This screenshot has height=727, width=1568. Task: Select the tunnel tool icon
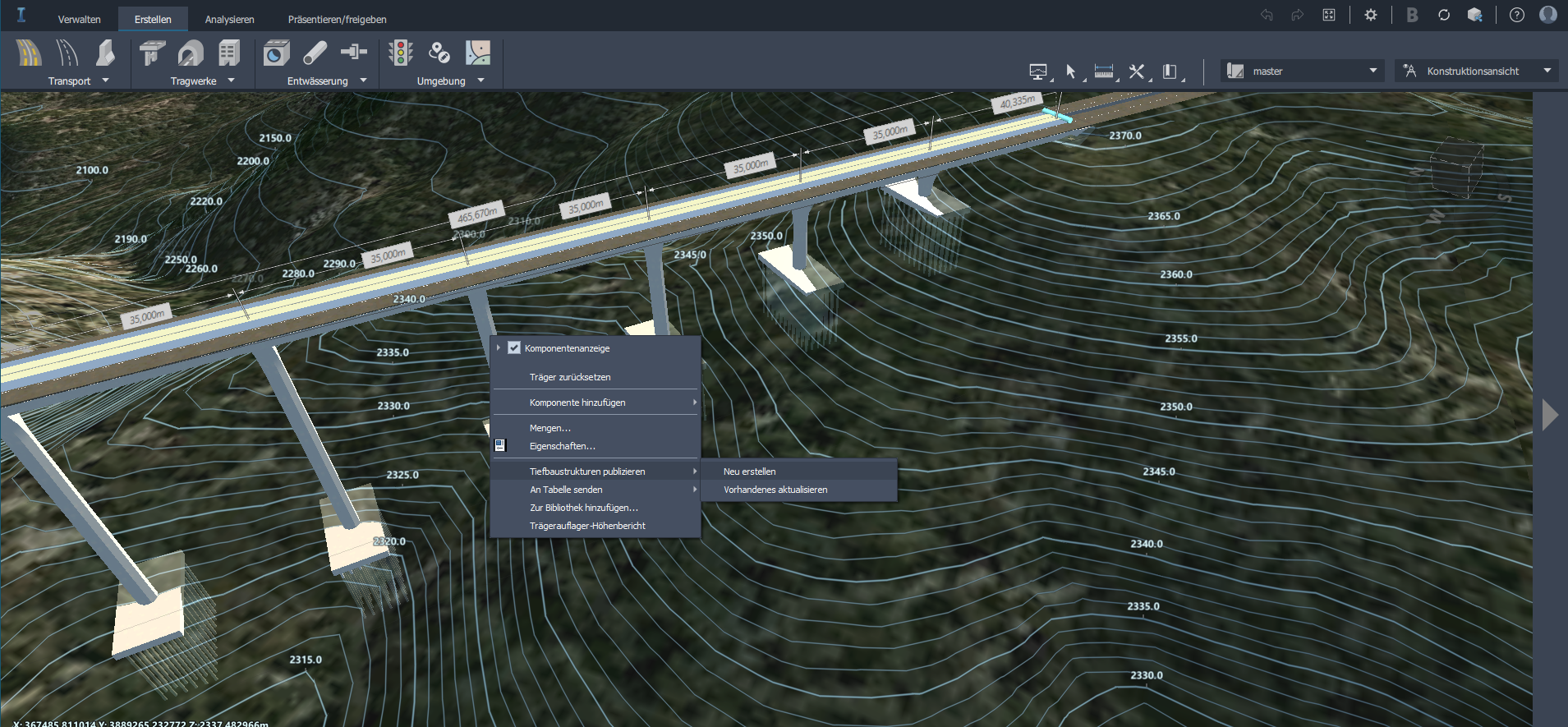(191, 53)
